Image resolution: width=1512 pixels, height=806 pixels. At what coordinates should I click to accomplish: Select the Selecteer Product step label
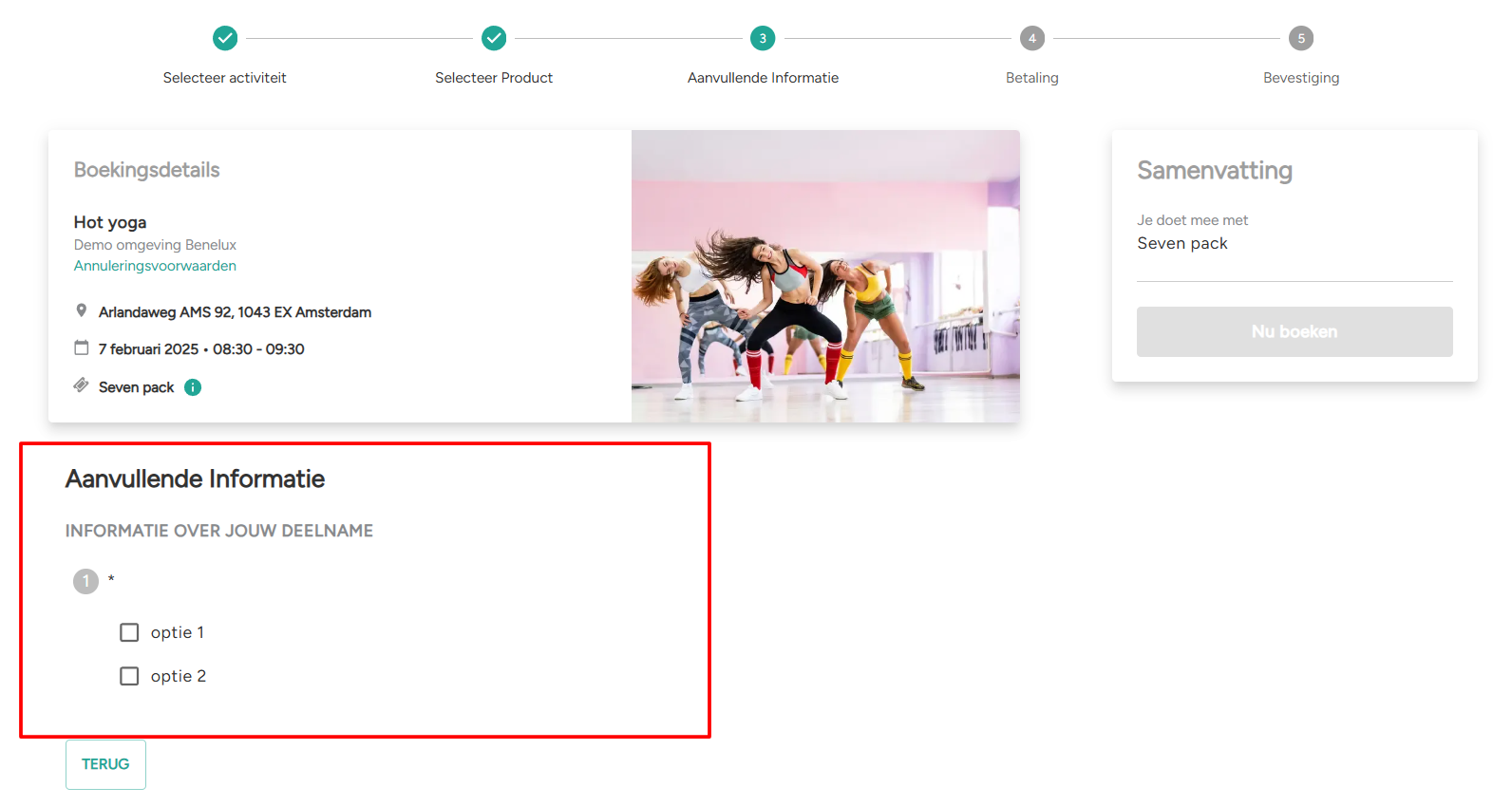[494, 78]
